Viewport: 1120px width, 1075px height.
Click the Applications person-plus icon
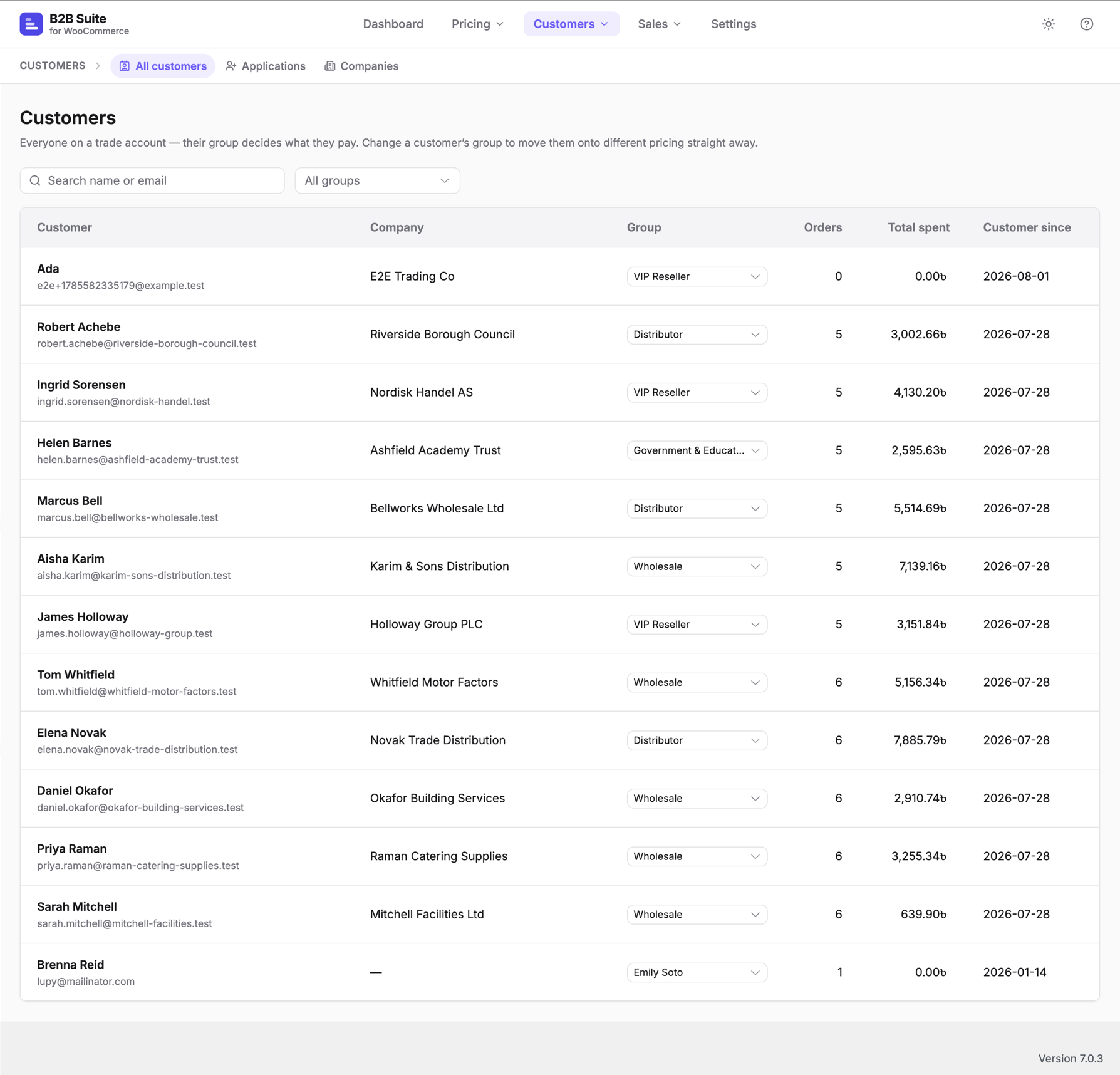coord(231,66)
